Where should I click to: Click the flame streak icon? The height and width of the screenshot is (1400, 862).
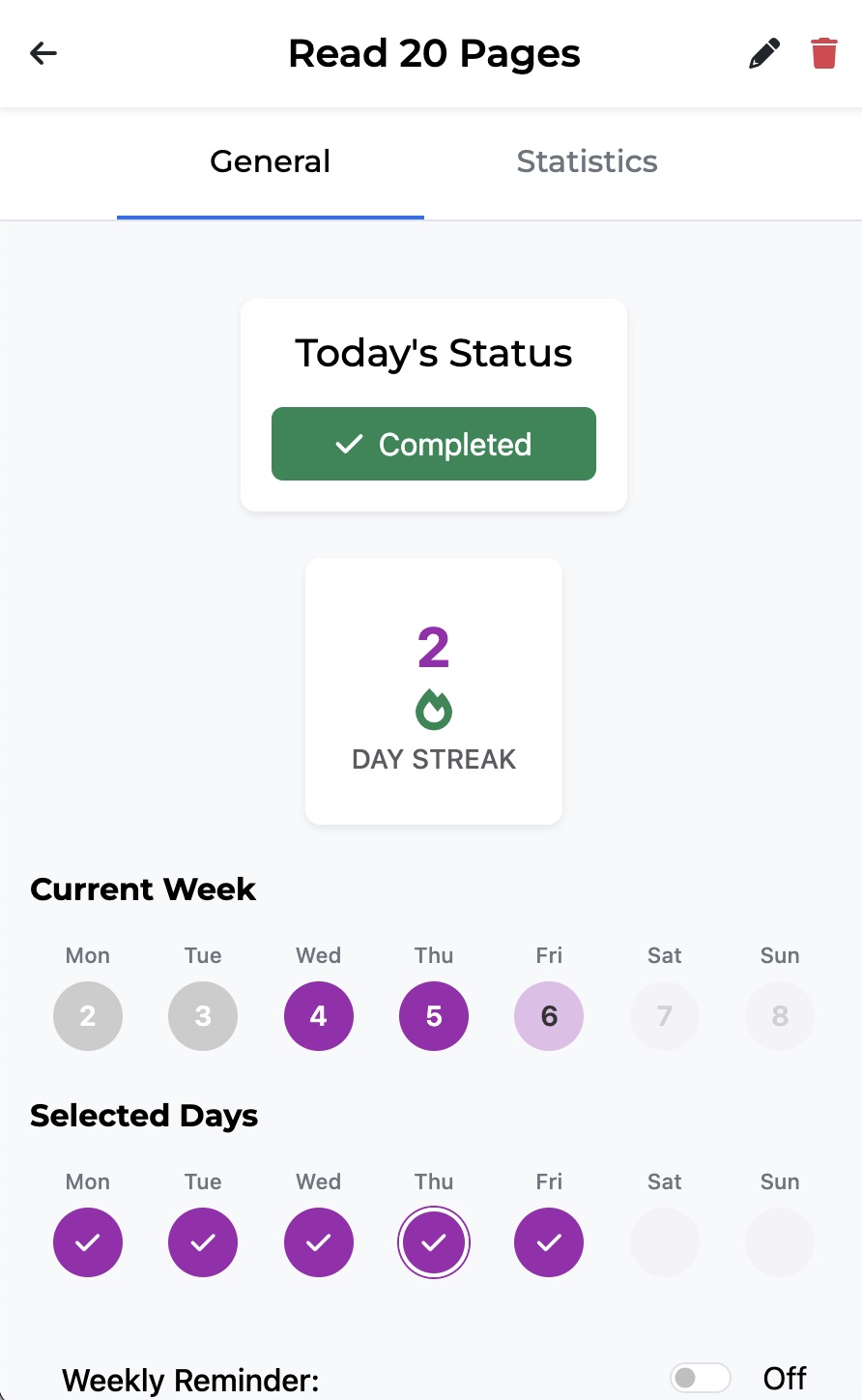(x=433, y=709)
